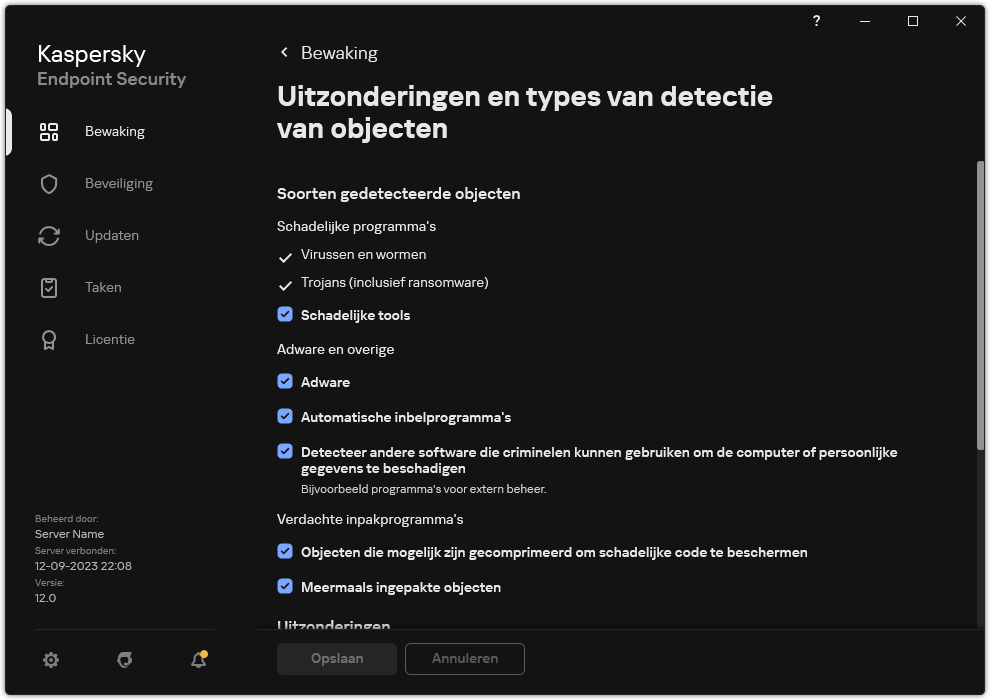Go back using the Bewaking chevron

[x=284, y=52]
